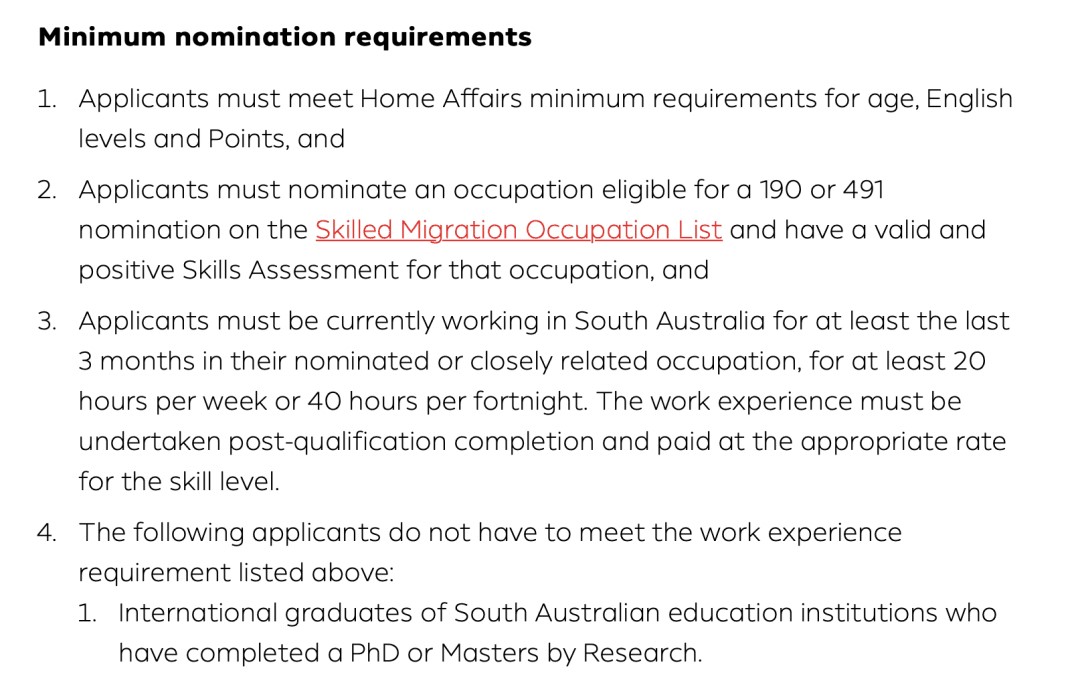Click list number 3 about working in South Australia
This screenshot has width=1080, height=691.
[x=47, y=321]
